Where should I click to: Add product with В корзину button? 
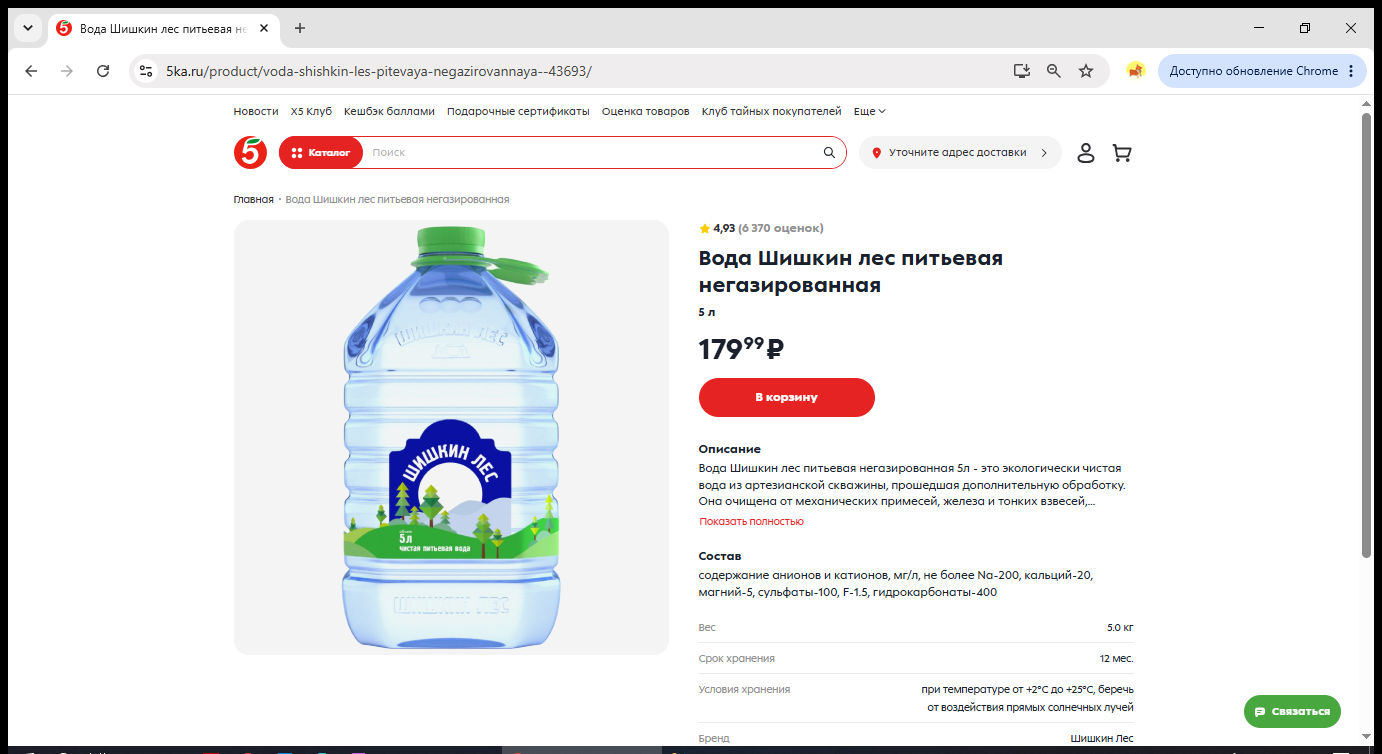[786, 397]
